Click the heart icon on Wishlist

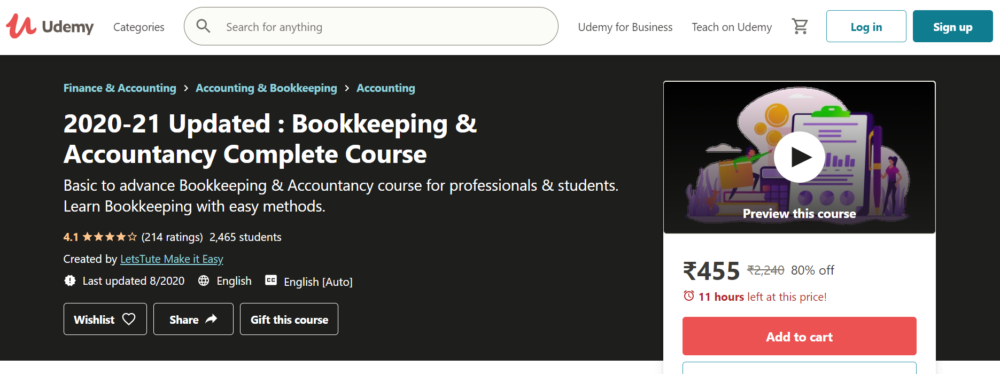point(129,319)
